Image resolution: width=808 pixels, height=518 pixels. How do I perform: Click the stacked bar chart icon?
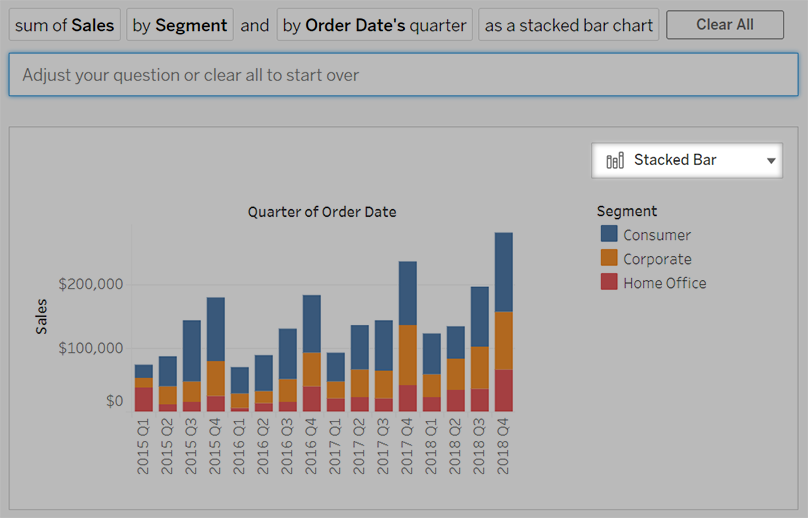pos(615,160)
